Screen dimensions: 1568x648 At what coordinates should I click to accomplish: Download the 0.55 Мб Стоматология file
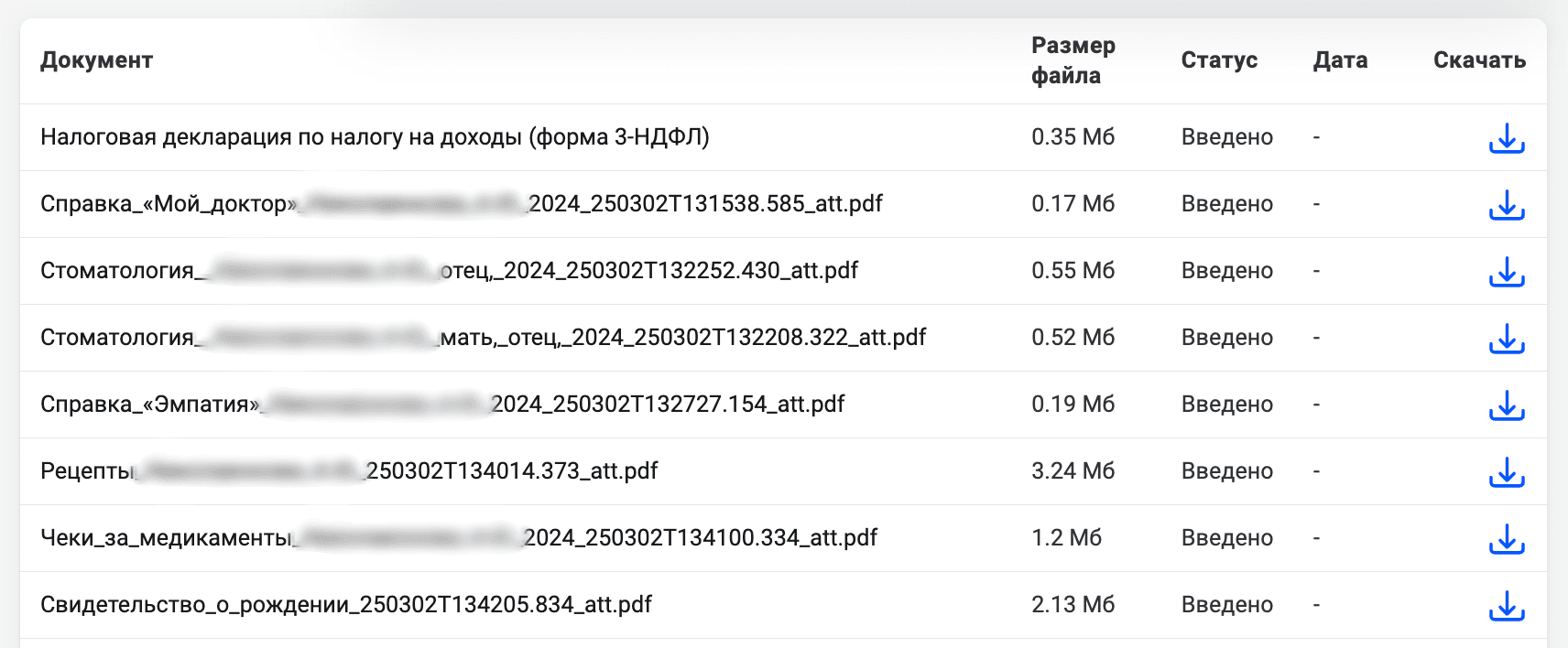click(1507, 272)
